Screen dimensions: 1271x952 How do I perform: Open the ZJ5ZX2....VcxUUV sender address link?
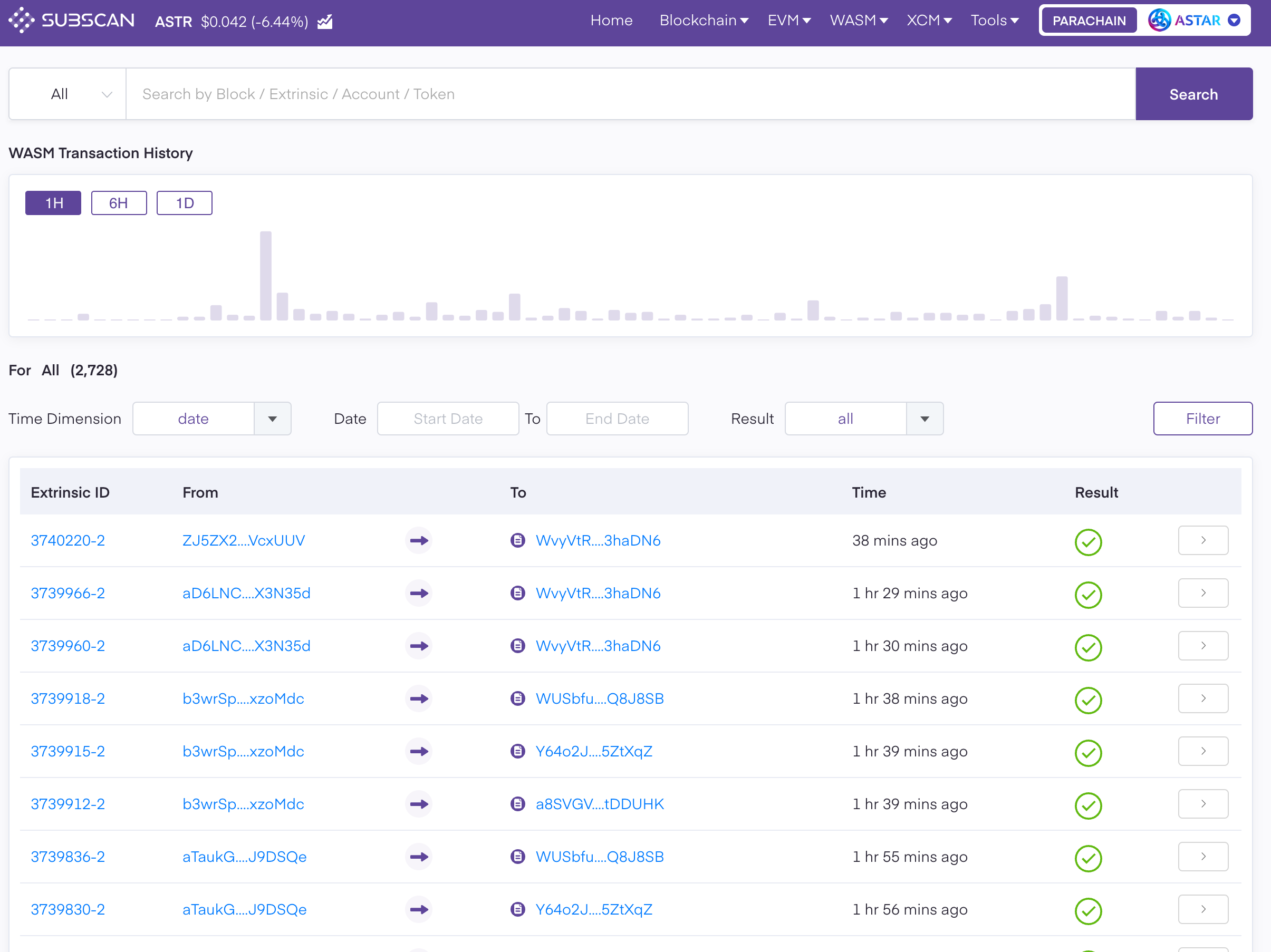click(244, 540)
